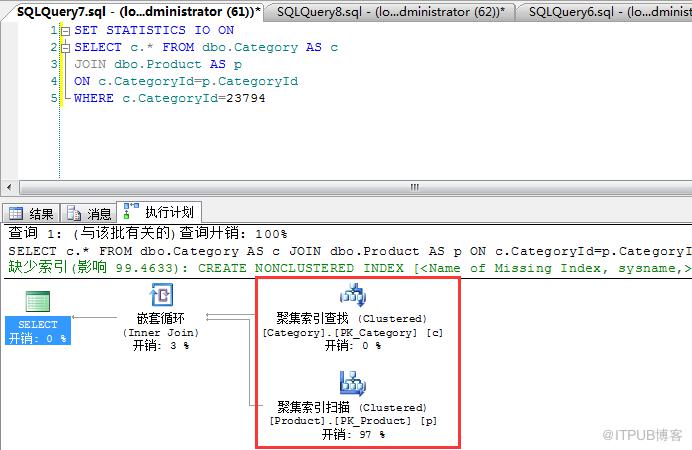Screen dimensions: 692x450
Task: Open the SQLQuery6.sql tab
Action: [x=609, y=11]
